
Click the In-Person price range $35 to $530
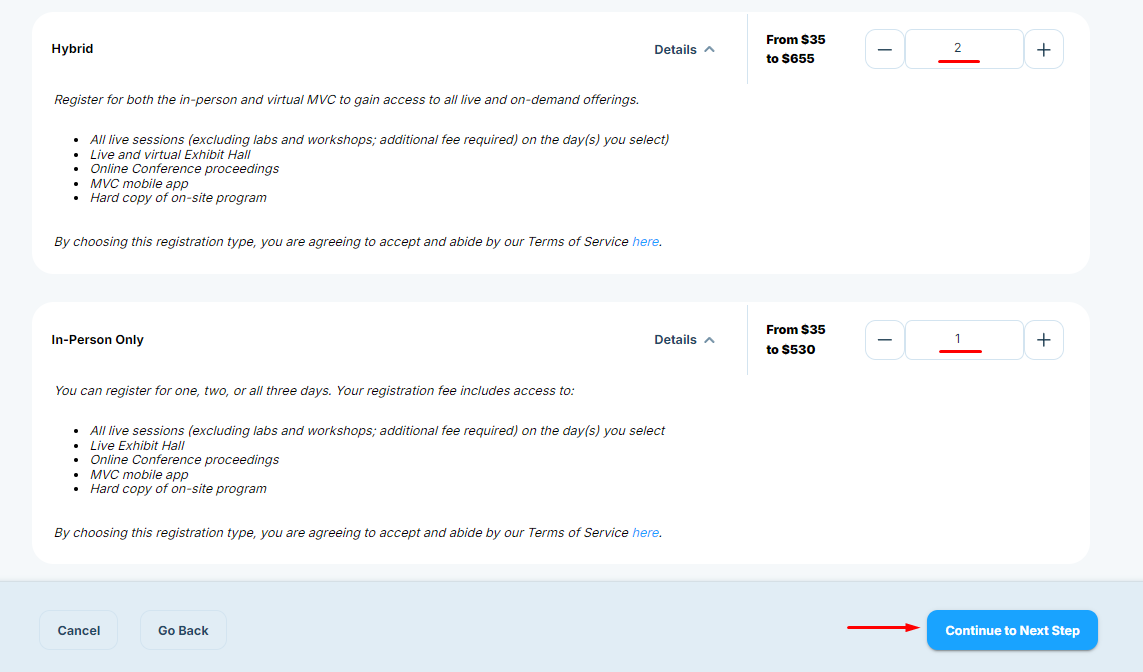click(x=795, y=340)
